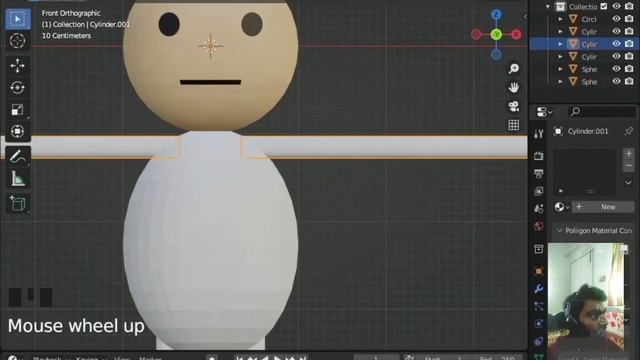Viewport: 640px width, 360px height.
Task: Click the viewport pan hand icon
Action: tap(513, 87)
